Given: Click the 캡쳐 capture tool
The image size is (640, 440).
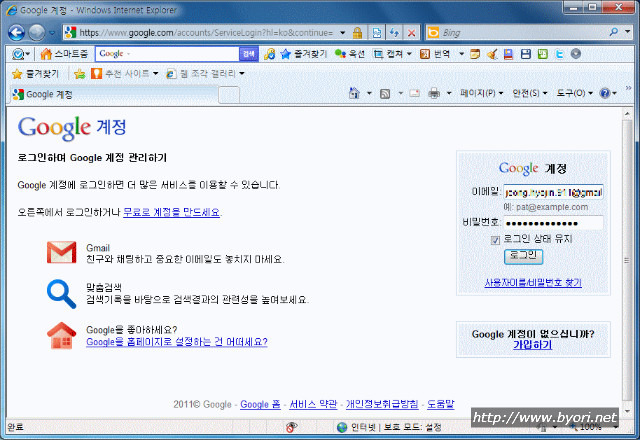Looking at the screenshot, I should pos(388,54).
